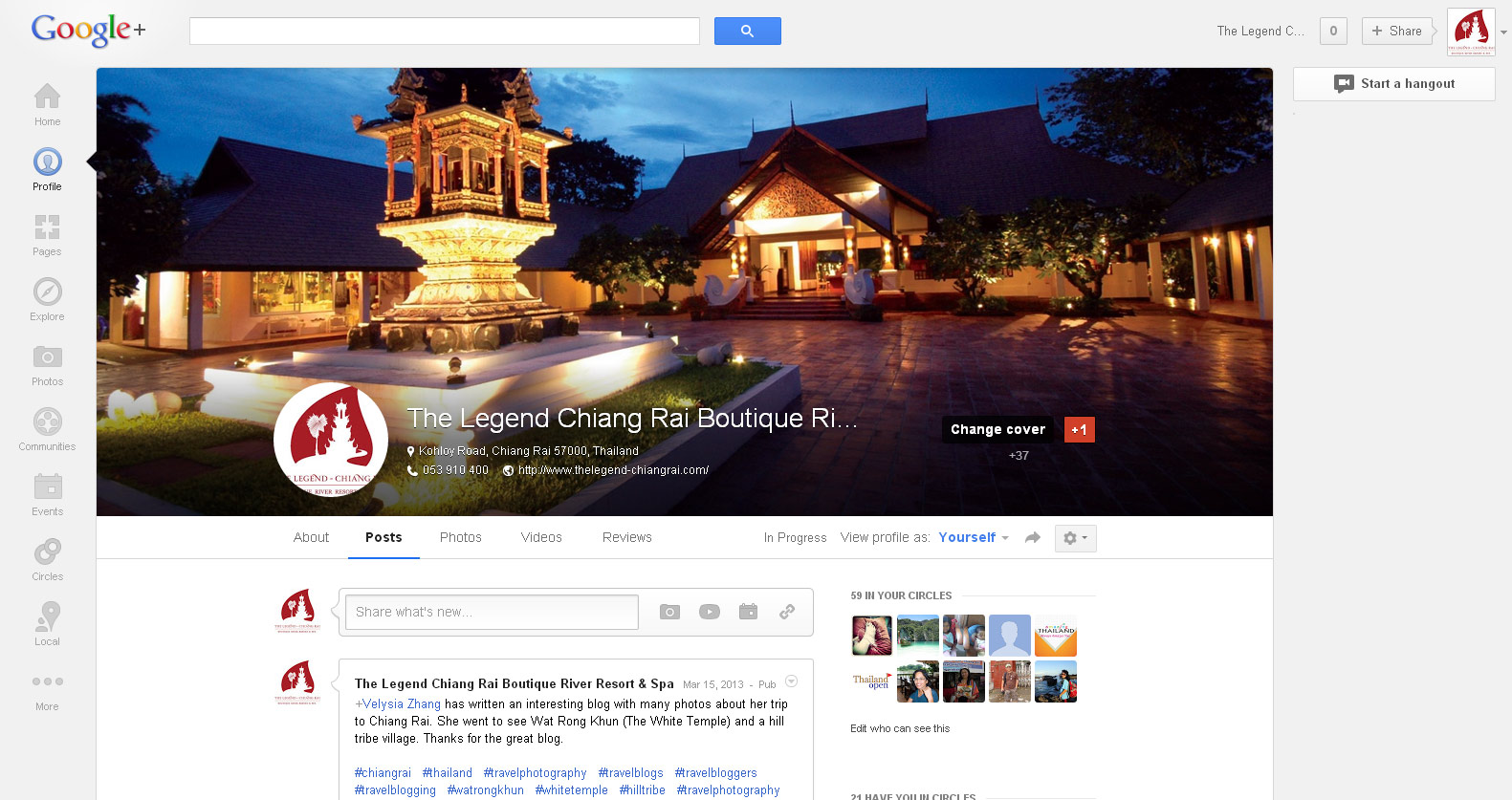
Task: Click the location pin icon beside the address
Action: click(411, 451)
